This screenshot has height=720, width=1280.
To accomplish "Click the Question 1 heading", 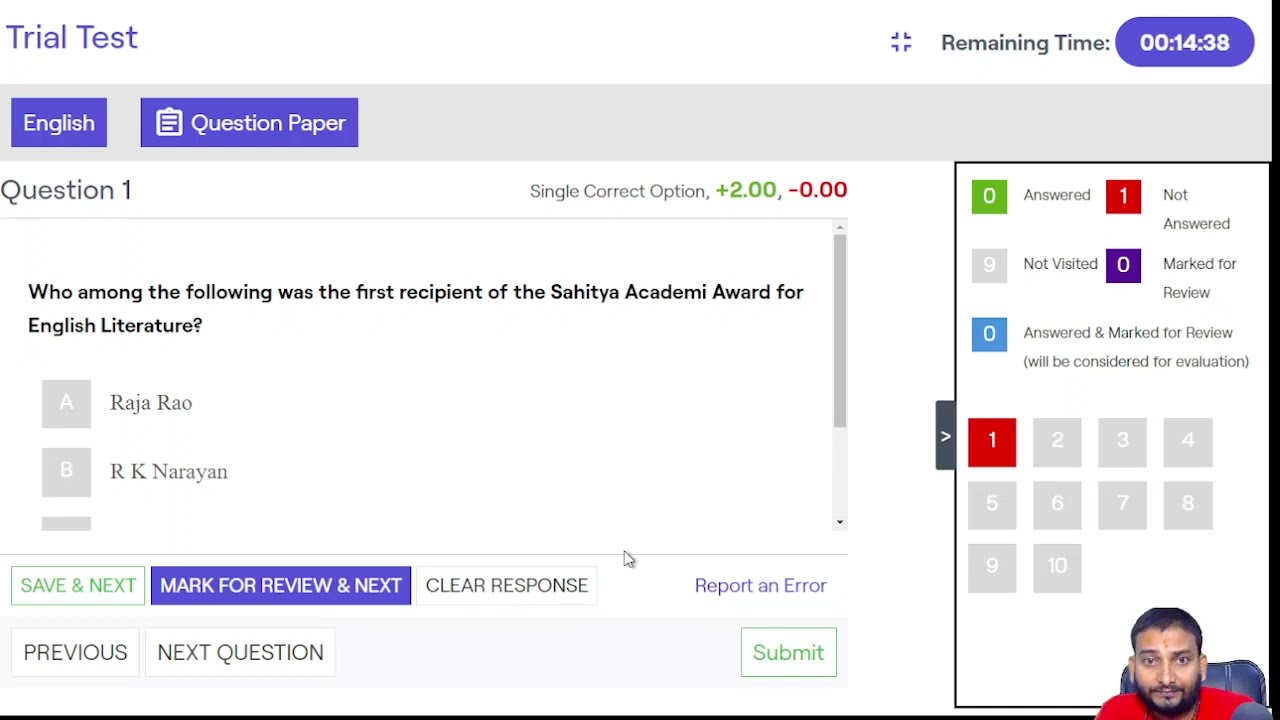I will [66, 190].
